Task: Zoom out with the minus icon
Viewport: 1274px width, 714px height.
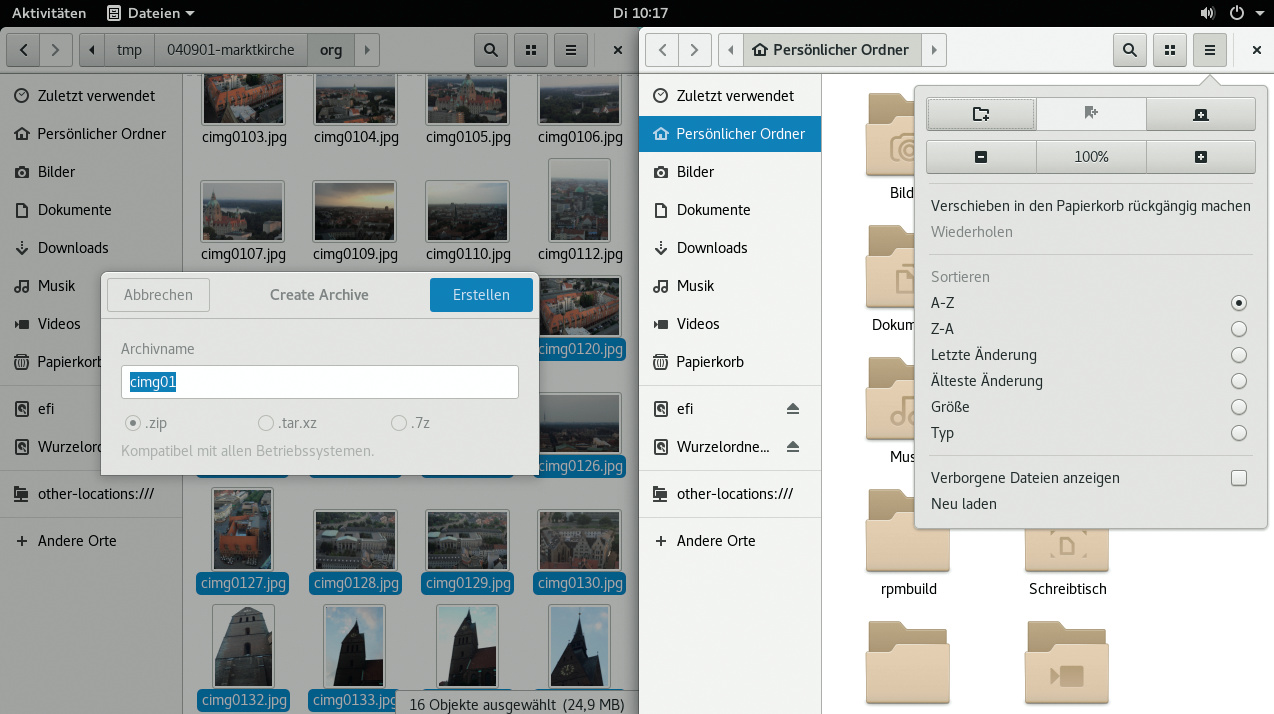Action: (x=981, y=157)
